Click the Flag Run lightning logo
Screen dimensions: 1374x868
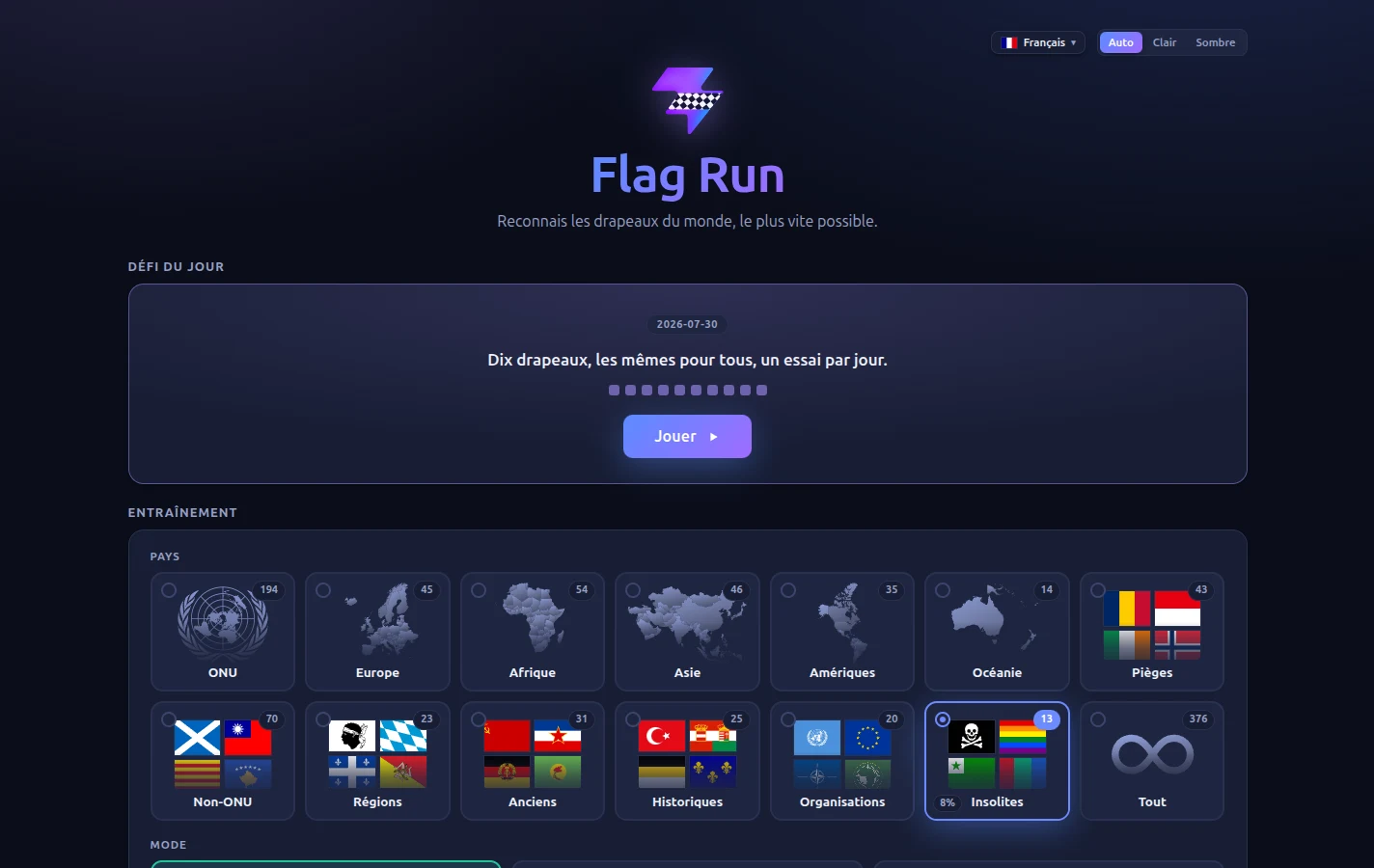(687, 100)
